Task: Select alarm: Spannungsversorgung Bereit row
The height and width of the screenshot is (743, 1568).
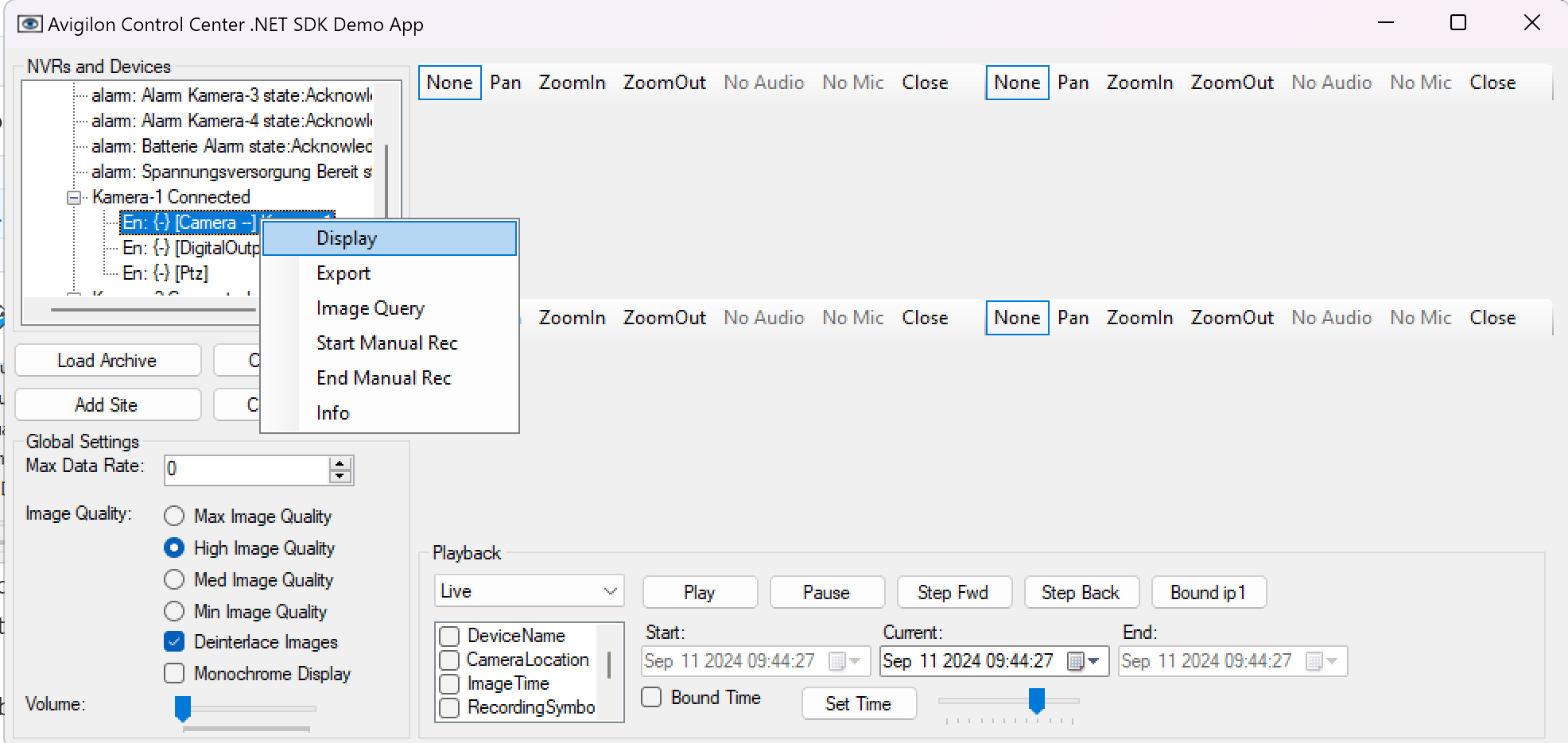Action: coord(231,172)
